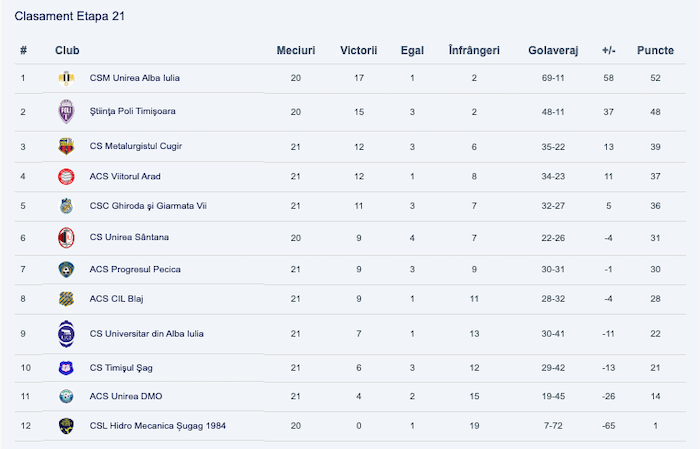Click the CS Metalurgistul Cugir team logo
Image resolution: width=700 pixels, height=449 pixels.
(x=66, y=147)
